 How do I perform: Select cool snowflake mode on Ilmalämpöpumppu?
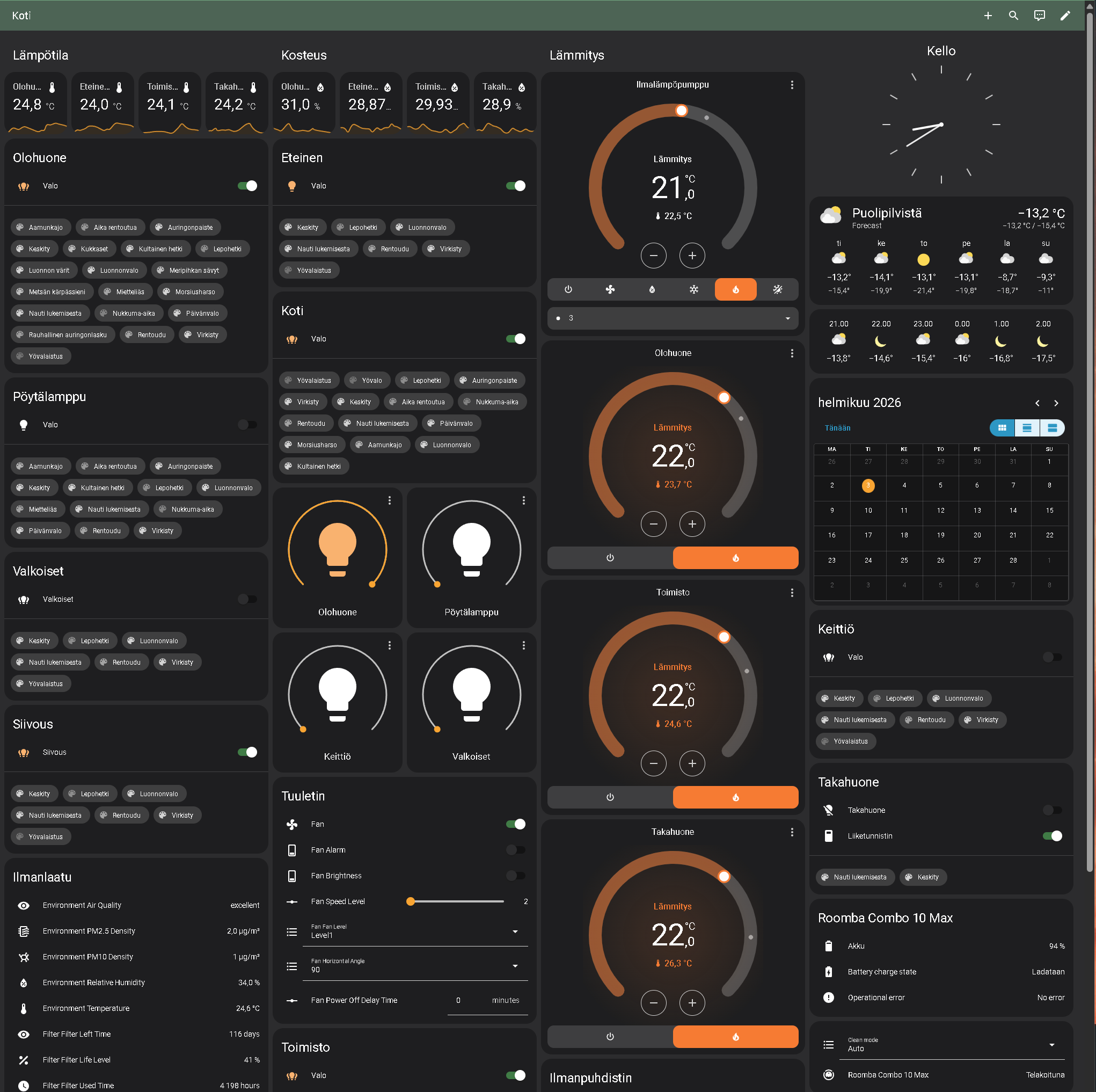coord(693,289)
